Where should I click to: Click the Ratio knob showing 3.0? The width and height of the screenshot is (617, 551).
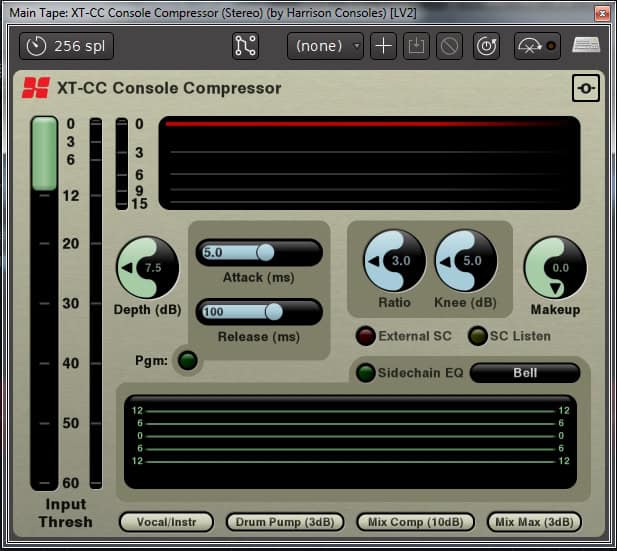click(394, 261)
